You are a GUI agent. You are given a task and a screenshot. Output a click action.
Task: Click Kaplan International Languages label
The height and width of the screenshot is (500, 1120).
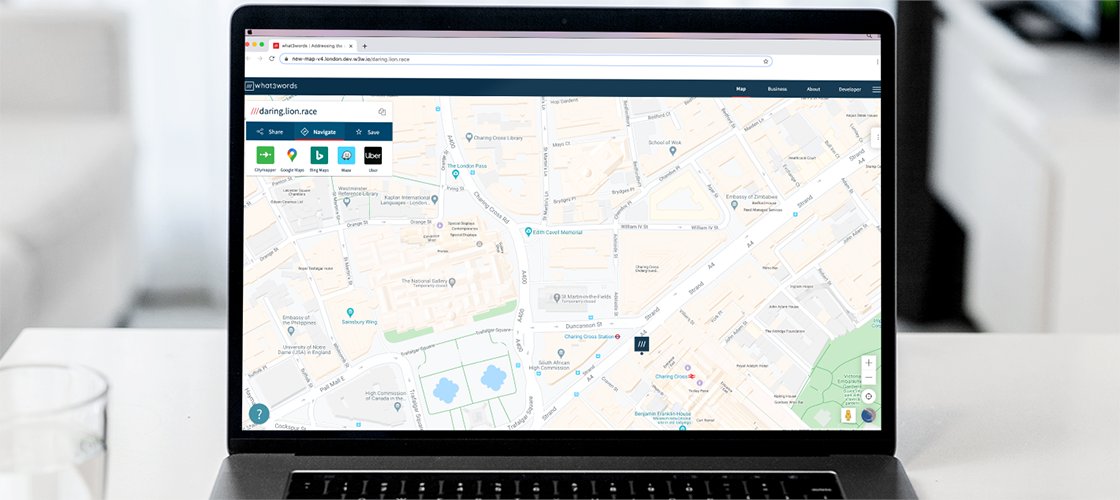[408, 201]
